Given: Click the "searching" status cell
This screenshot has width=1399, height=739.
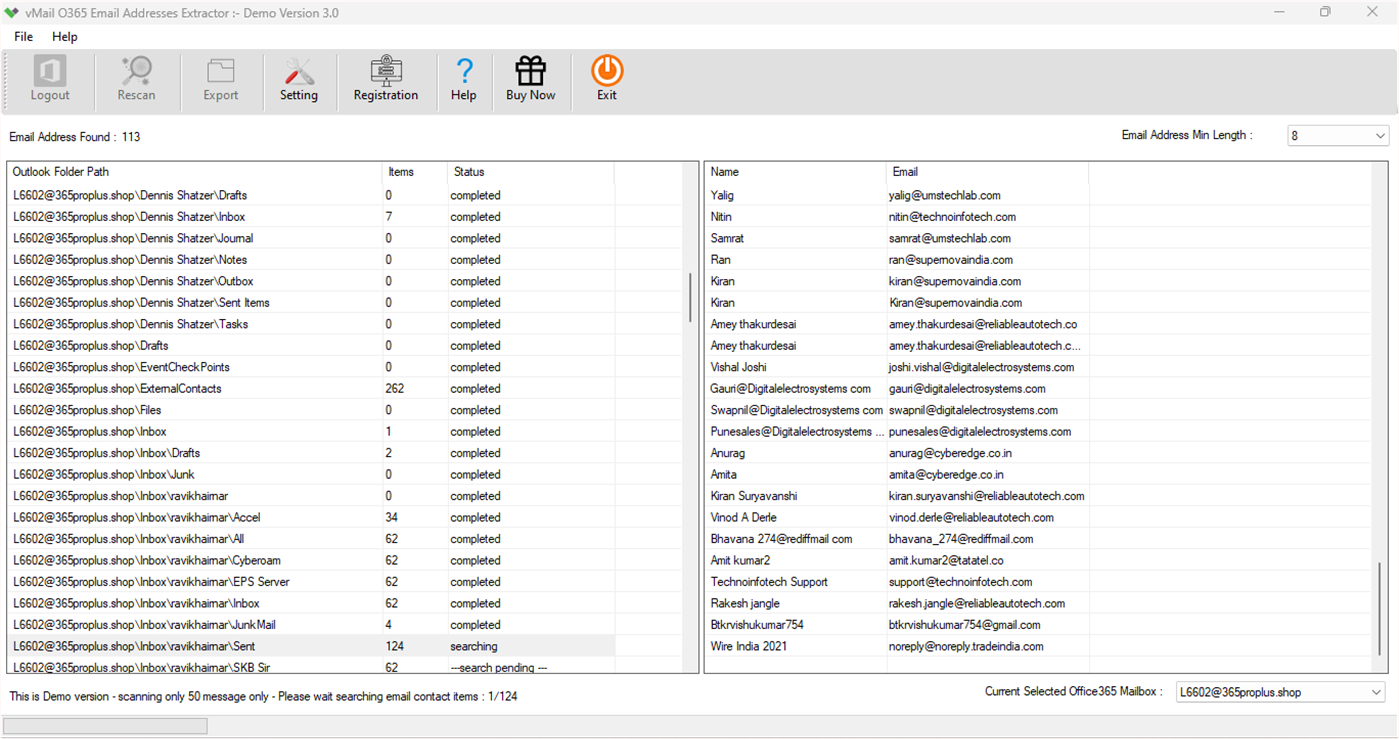Looking at the screenshot, I should tap(474, 647).
